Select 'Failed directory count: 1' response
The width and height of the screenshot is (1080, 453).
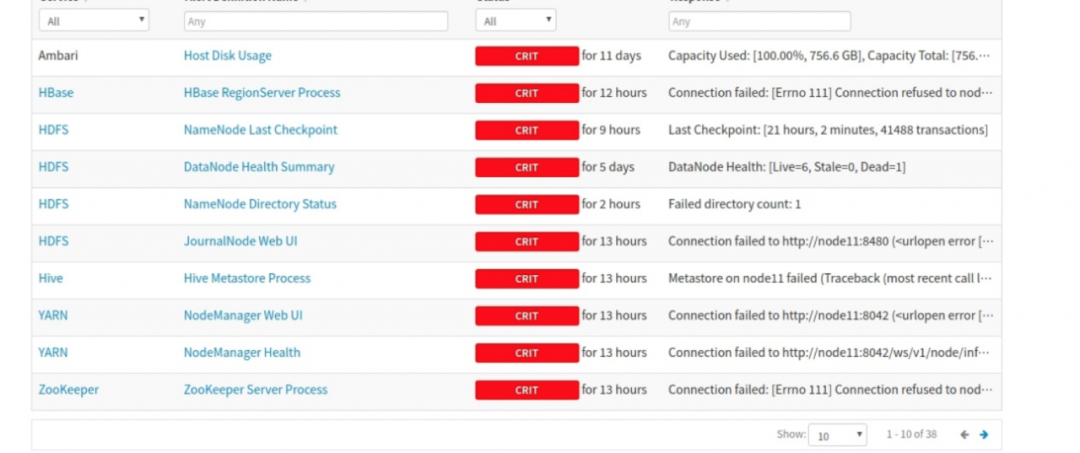[734, 204]
